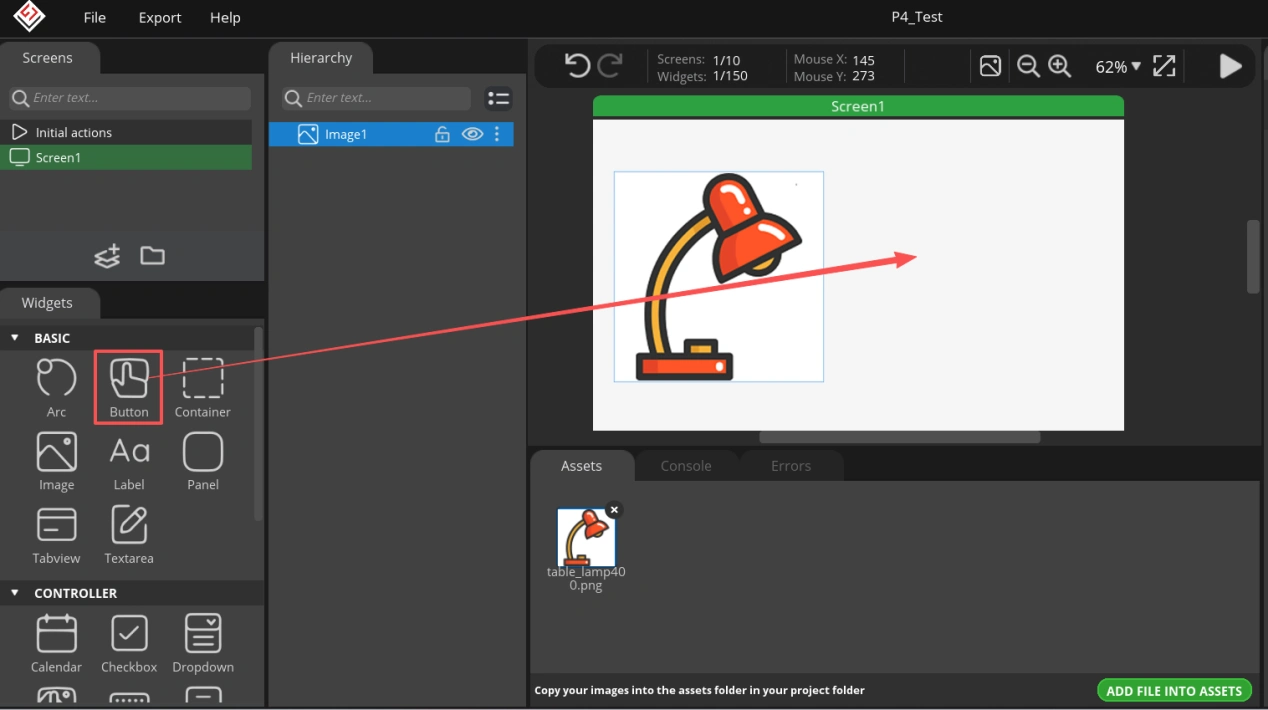
Task: Switch to the Console tab
Action: pyautogui.click(x=686, y=466)
